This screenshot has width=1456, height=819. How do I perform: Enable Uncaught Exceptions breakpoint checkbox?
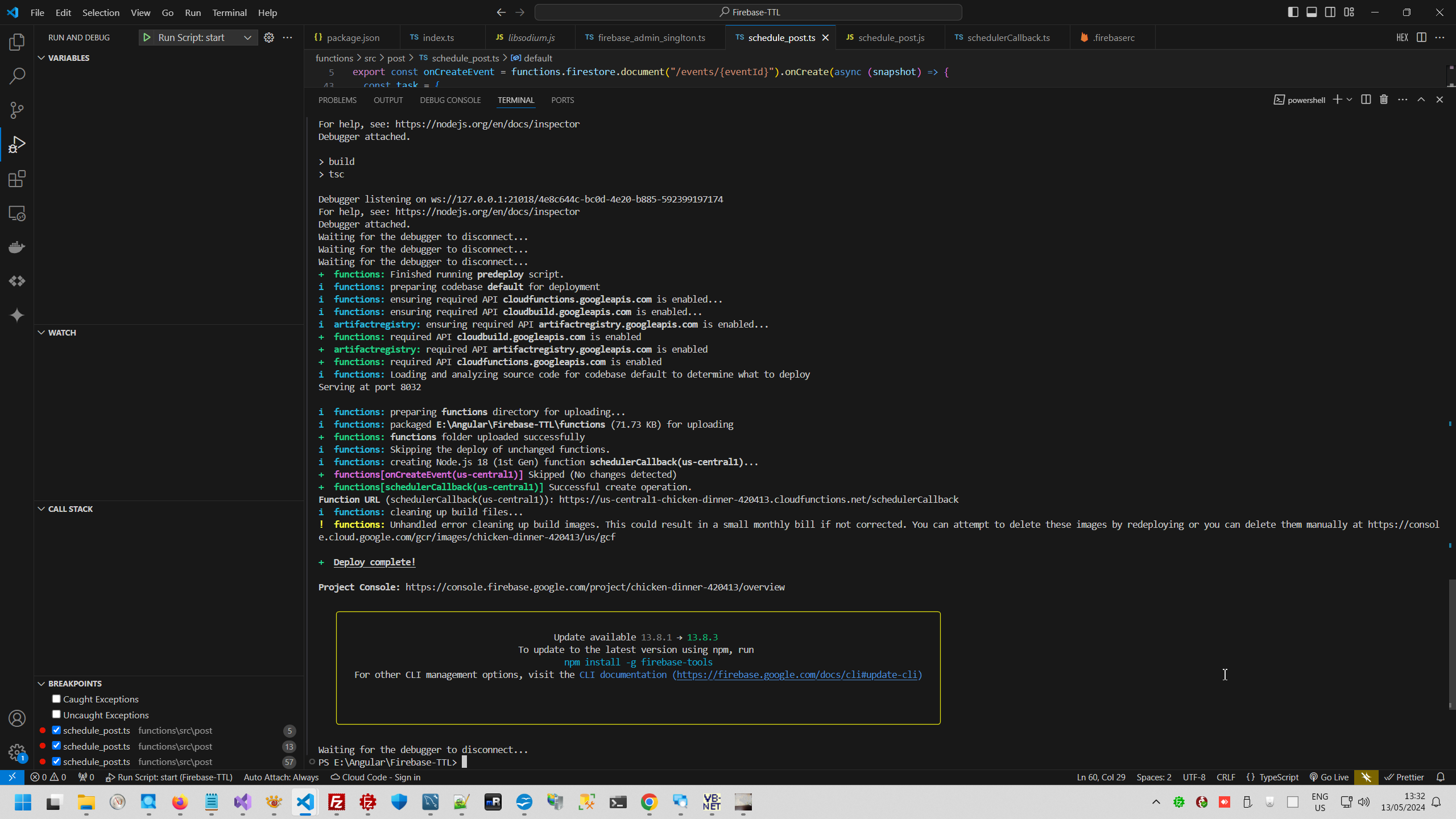pos(56,714)
